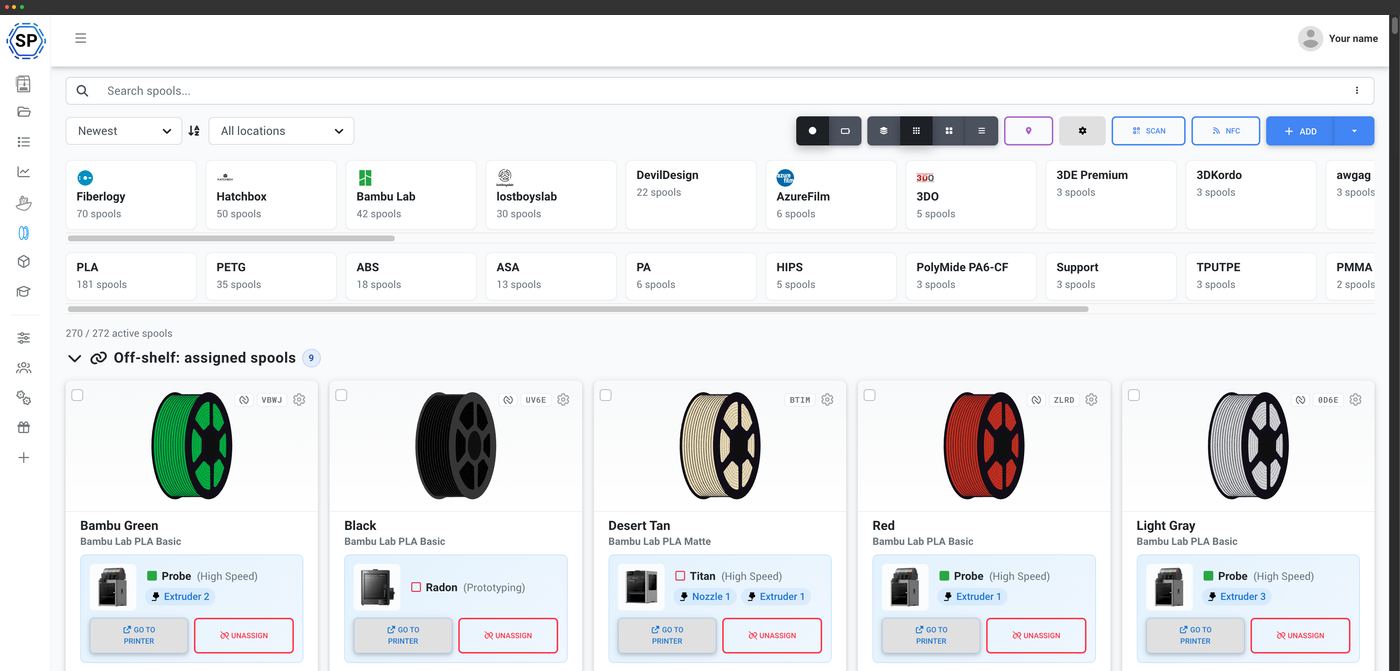
Task: Click the brand row horizontal scrollbar
Action: [x=231, y=238]
